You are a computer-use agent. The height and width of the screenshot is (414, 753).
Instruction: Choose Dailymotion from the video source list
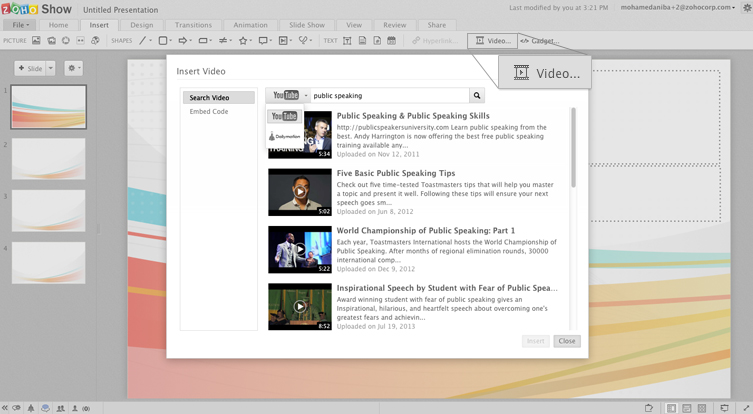tap(285, 135)
